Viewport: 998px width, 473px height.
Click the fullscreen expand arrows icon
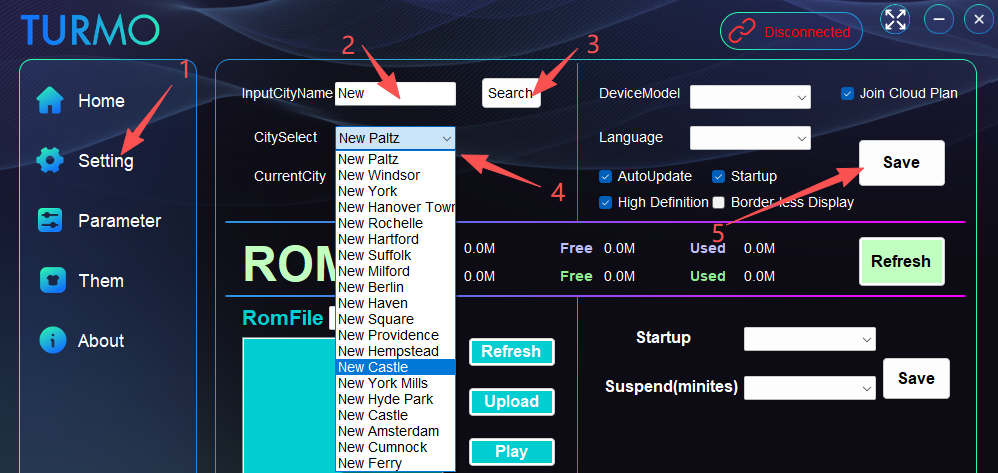pyautogui.click(x=895, y=19)
